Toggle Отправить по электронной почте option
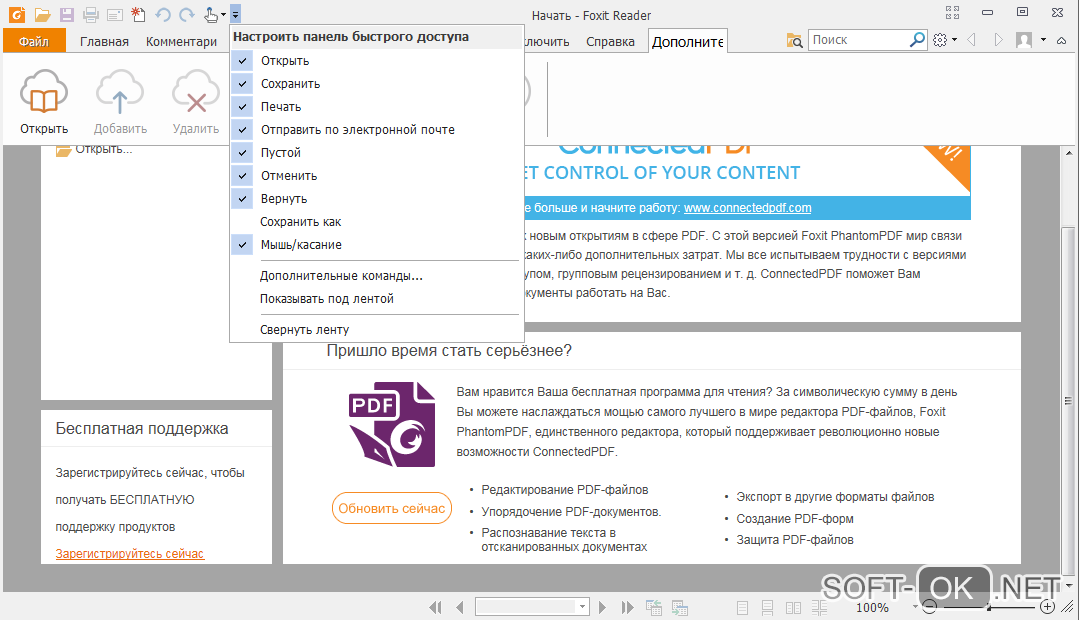This screenshot has height=620, width=1079. pos(377,129)
